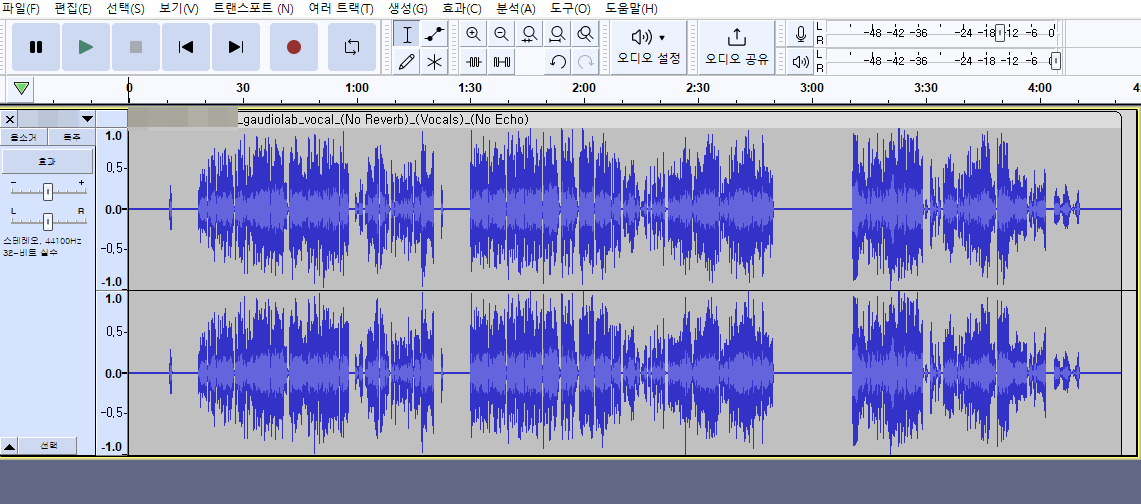Mute the track with 음소거
Image resolution: width=1141 pixels, height=504 pixels.
24,137
